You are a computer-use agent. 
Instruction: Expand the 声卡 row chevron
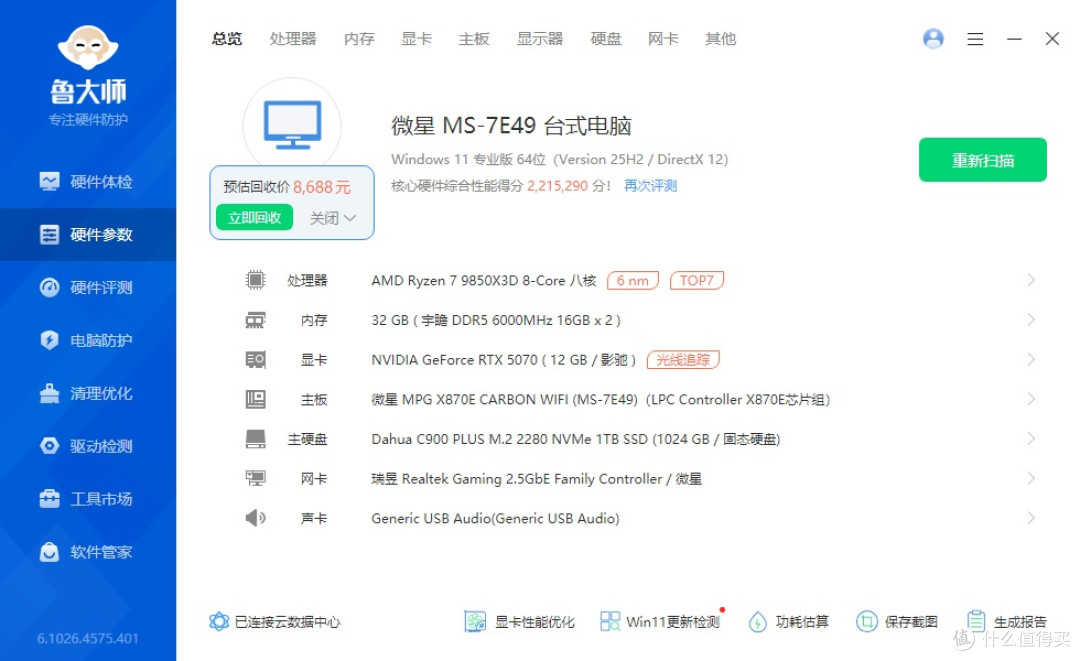click(x=1031, y=518)
